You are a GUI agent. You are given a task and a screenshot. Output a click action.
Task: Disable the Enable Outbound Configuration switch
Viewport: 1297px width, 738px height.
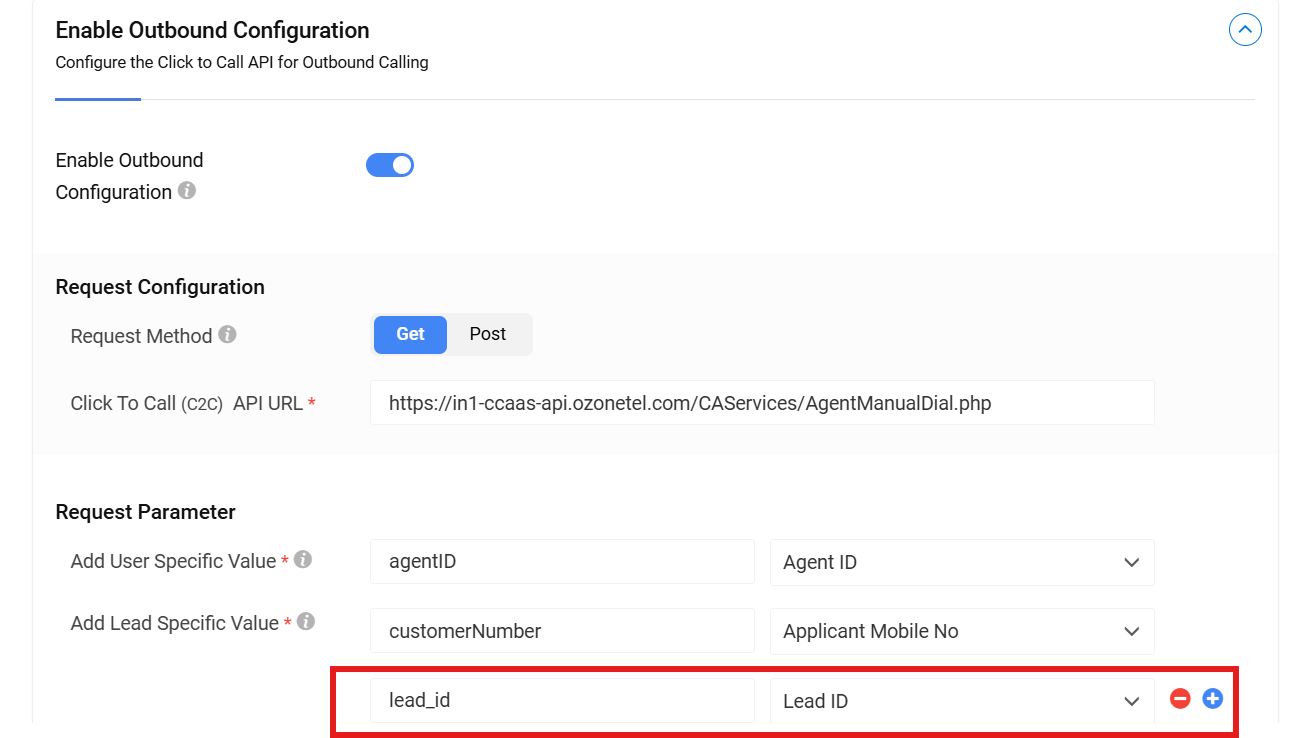pos(390,165)
